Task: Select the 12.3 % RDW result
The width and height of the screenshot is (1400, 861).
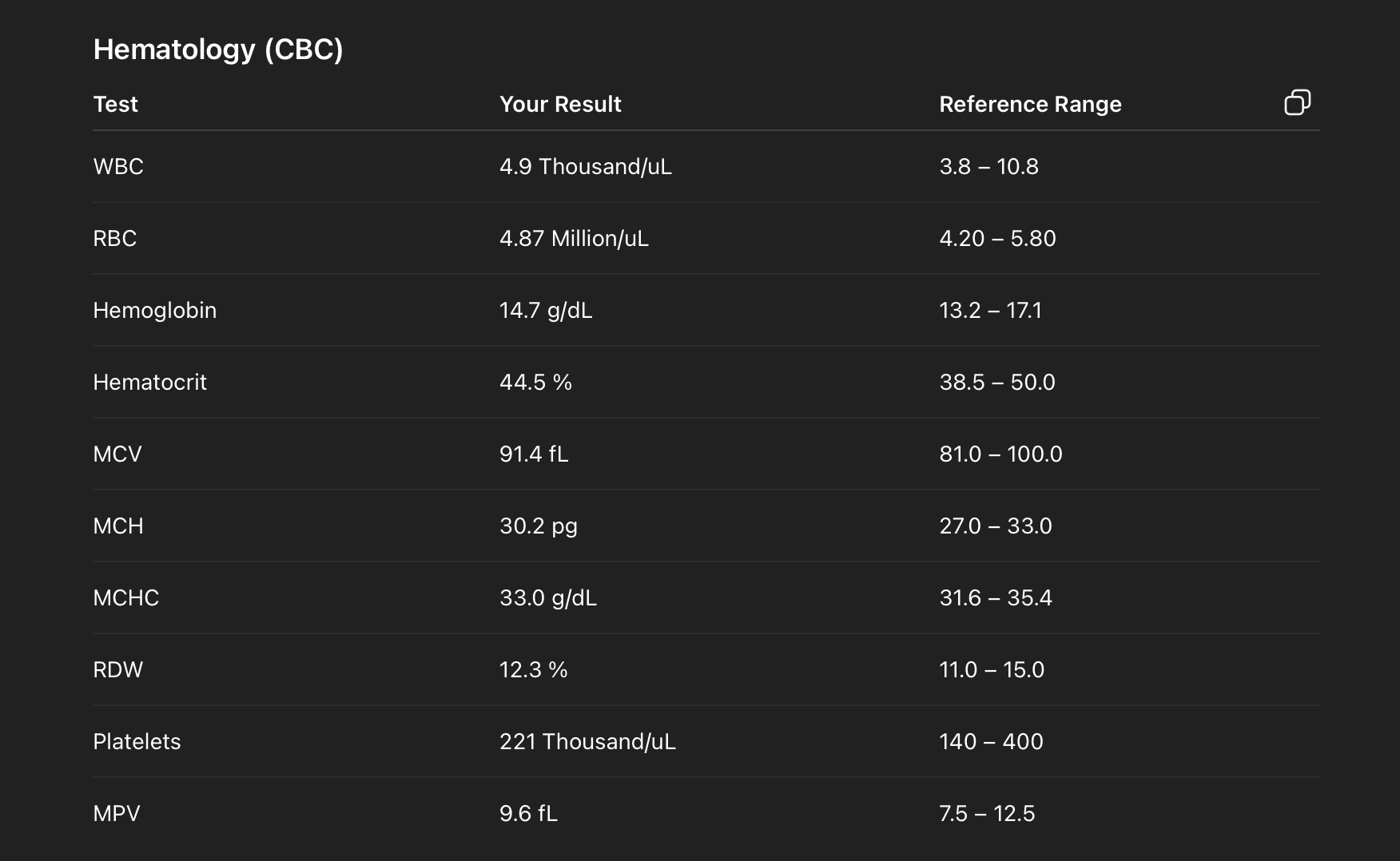Action: click(533, 669)
